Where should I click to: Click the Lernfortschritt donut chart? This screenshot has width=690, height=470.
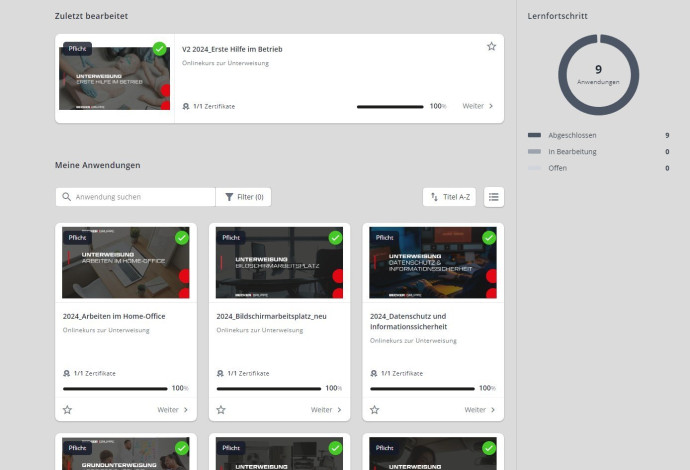click(598, 75)
